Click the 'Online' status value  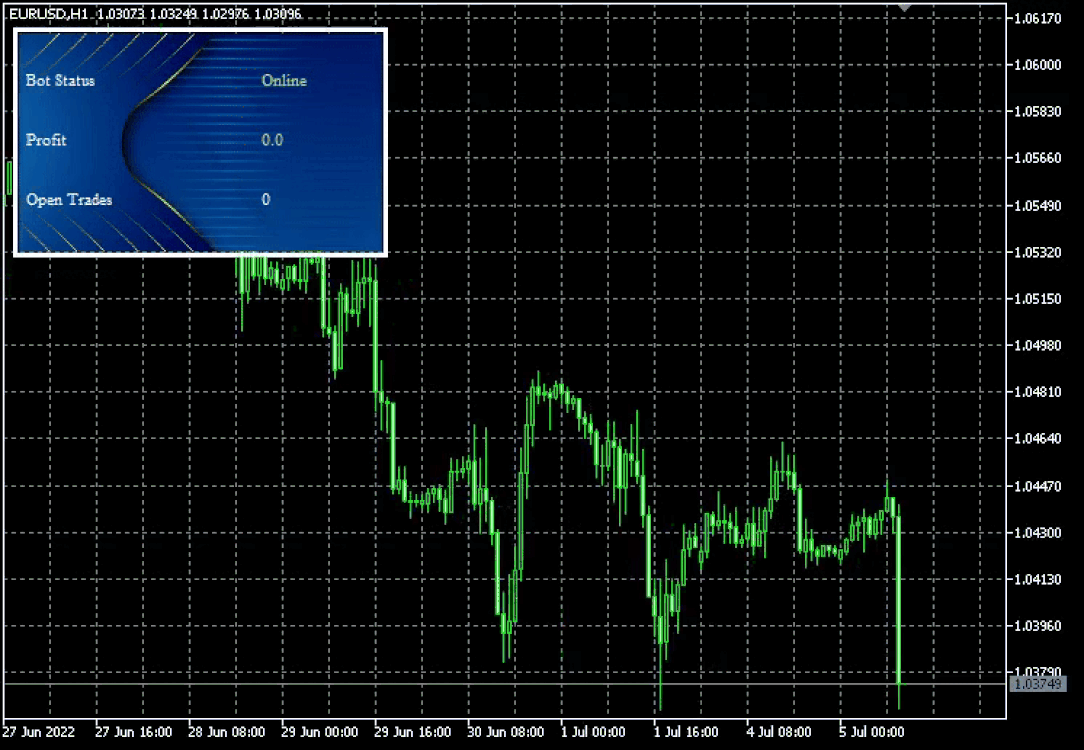[x=284, y=80]
